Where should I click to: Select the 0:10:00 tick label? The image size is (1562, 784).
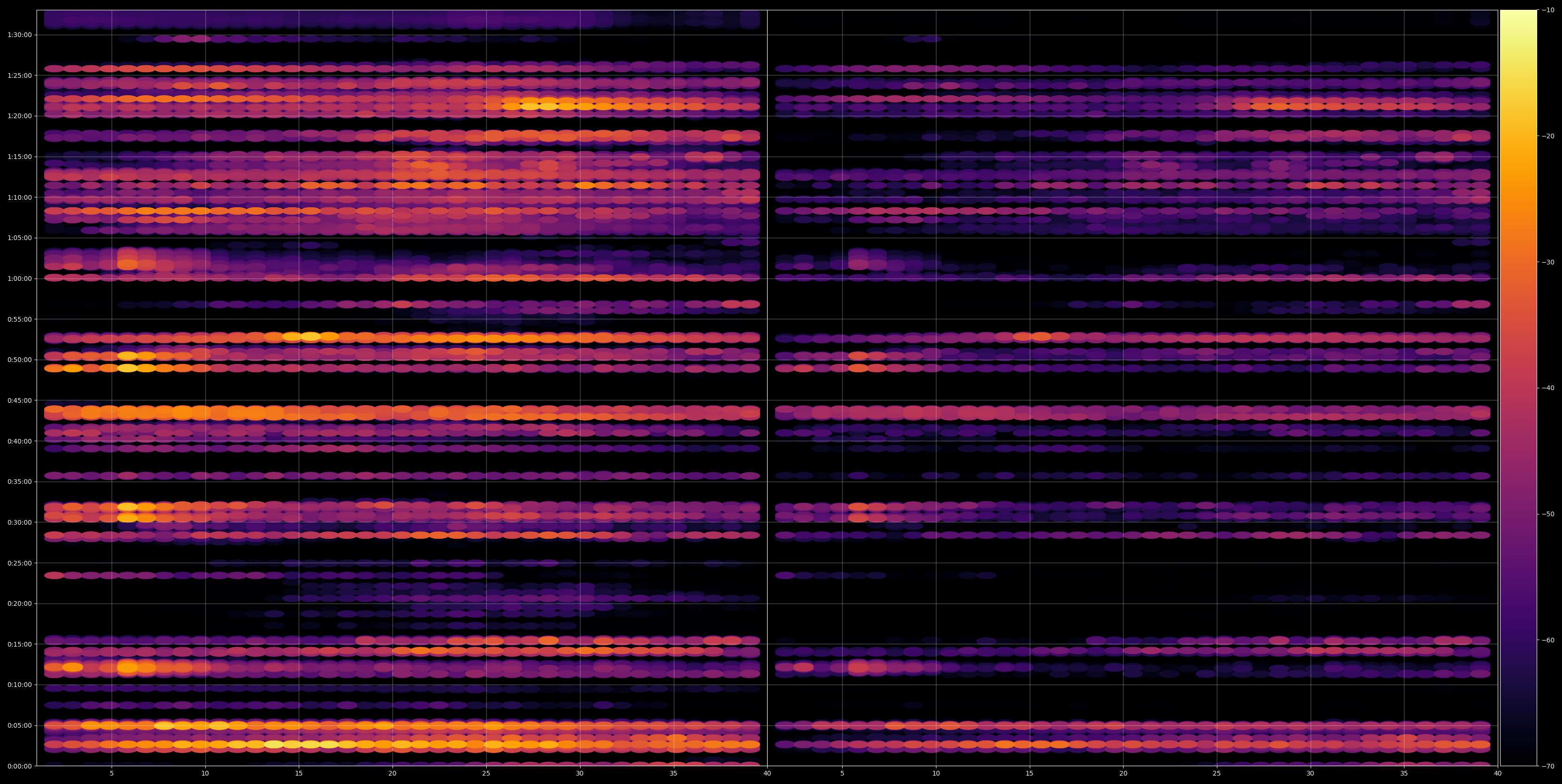[19, 685]
